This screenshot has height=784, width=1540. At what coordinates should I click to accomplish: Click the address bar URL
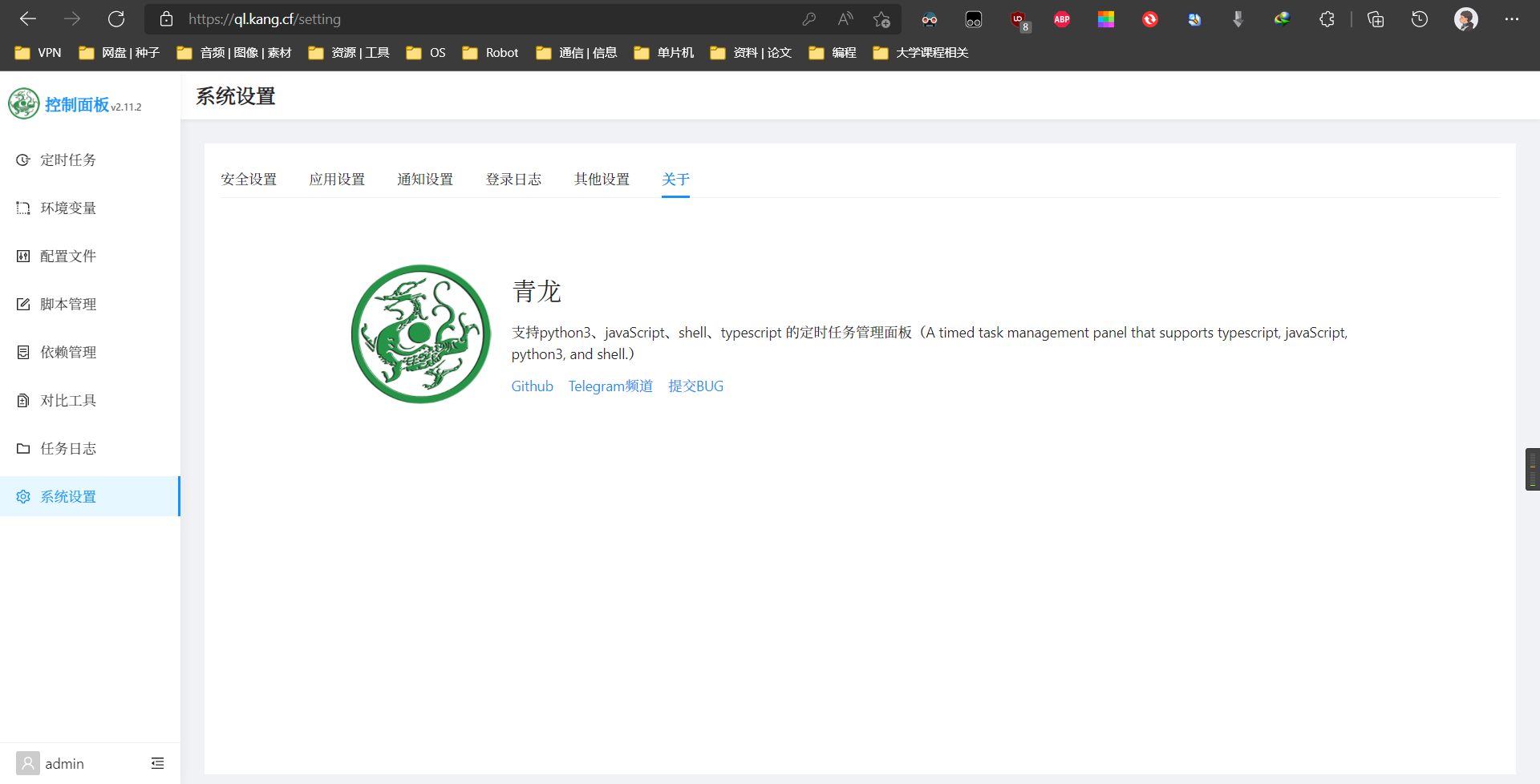pyautogui.click(x=265, y=19)
